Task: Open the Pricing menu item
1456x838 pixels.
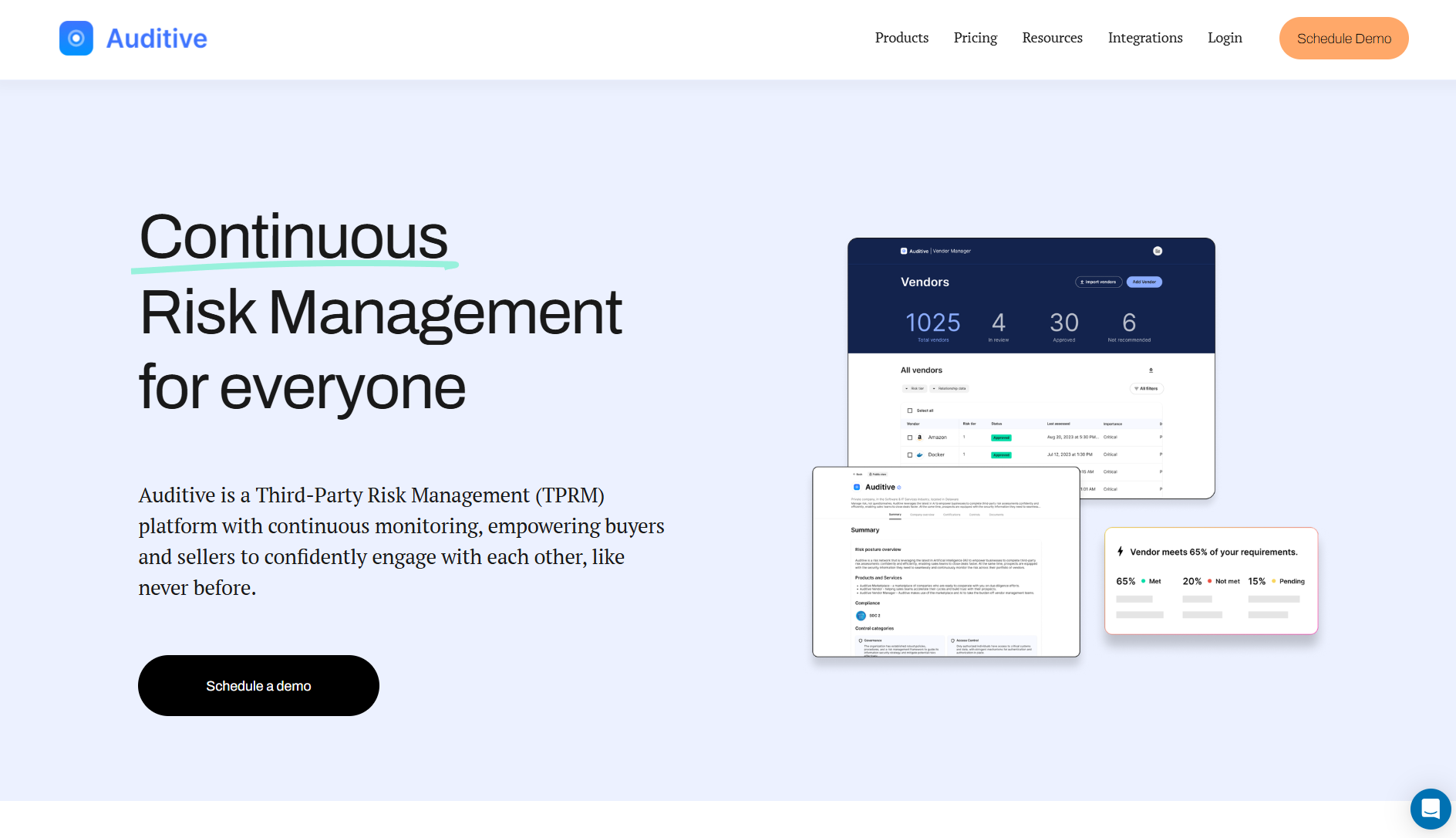Action: [x=975, y=38]
